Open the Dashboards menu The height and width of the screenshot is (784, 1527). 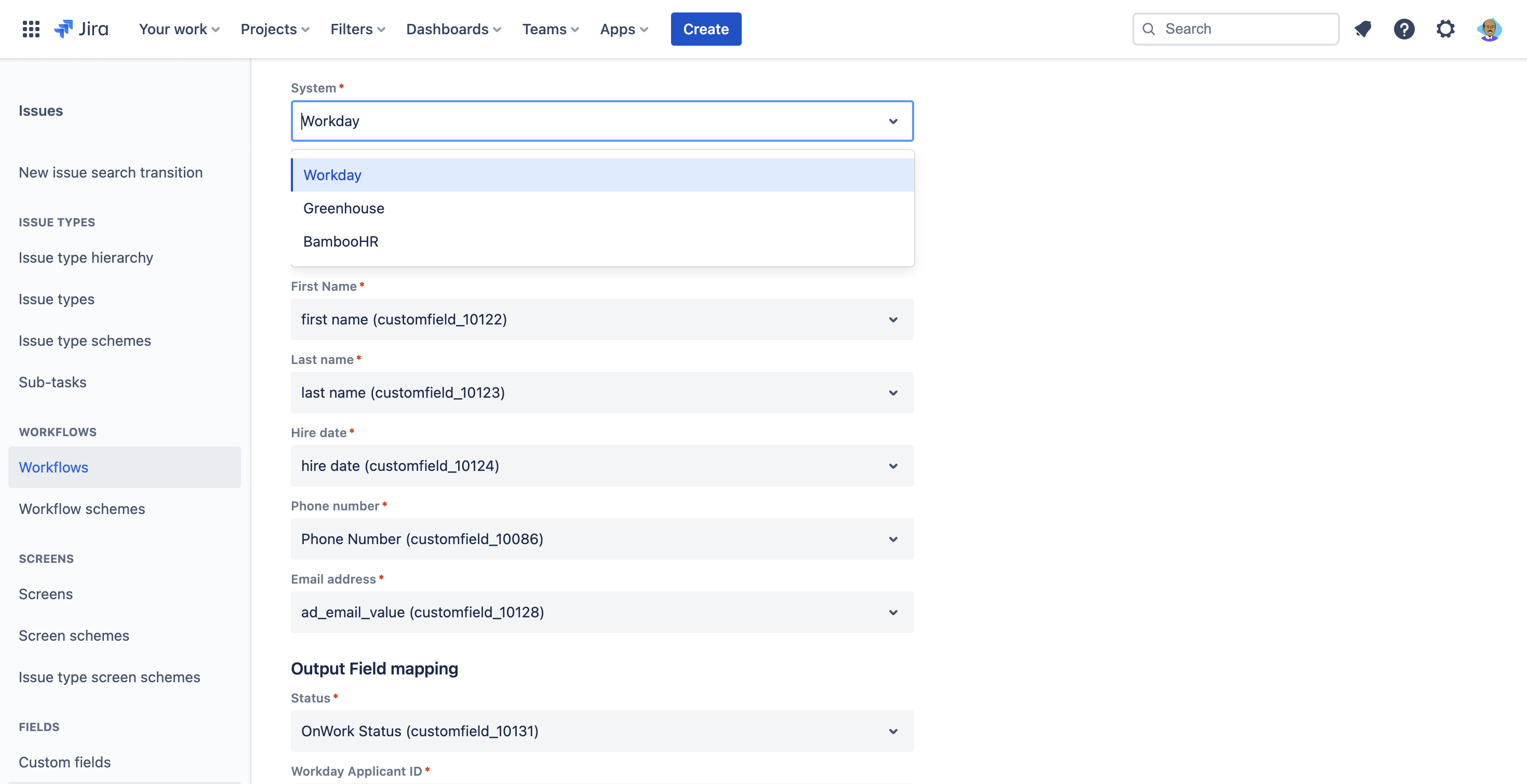[x=453, y=29]
